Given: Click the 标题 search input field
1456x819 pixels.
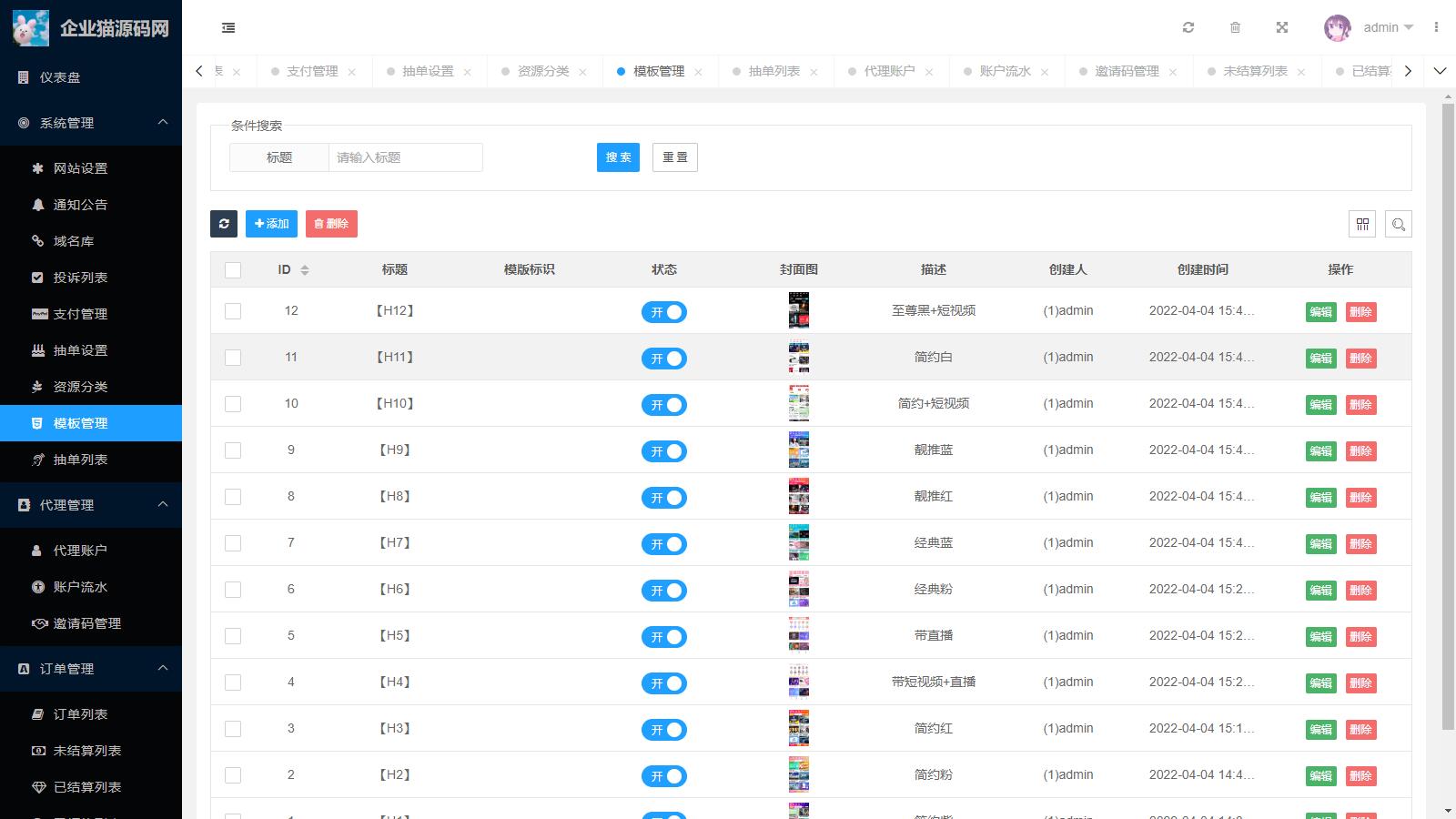Looking at the screenshot, I should point(405,157).
